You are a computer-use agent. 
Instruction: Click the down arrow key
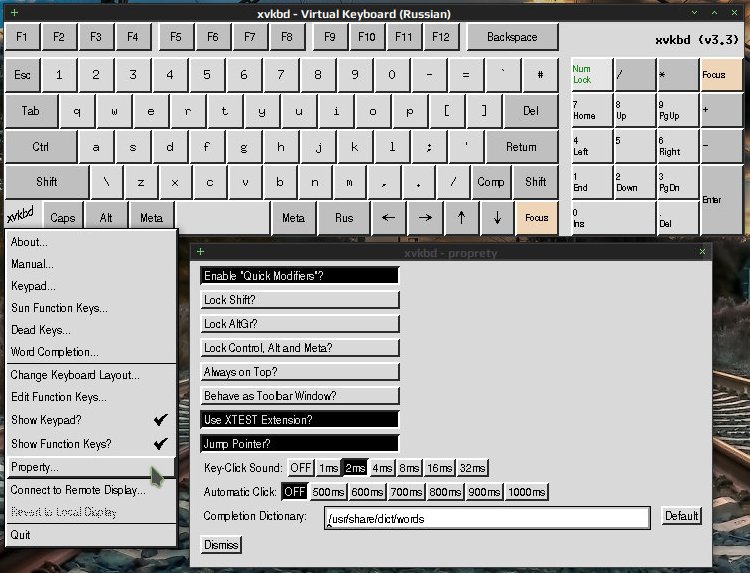click(497, 218)
